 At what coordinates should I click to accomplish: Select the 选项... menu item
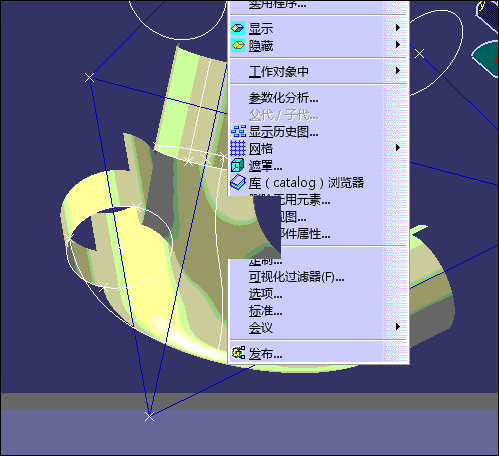click(x=265, y=294)
